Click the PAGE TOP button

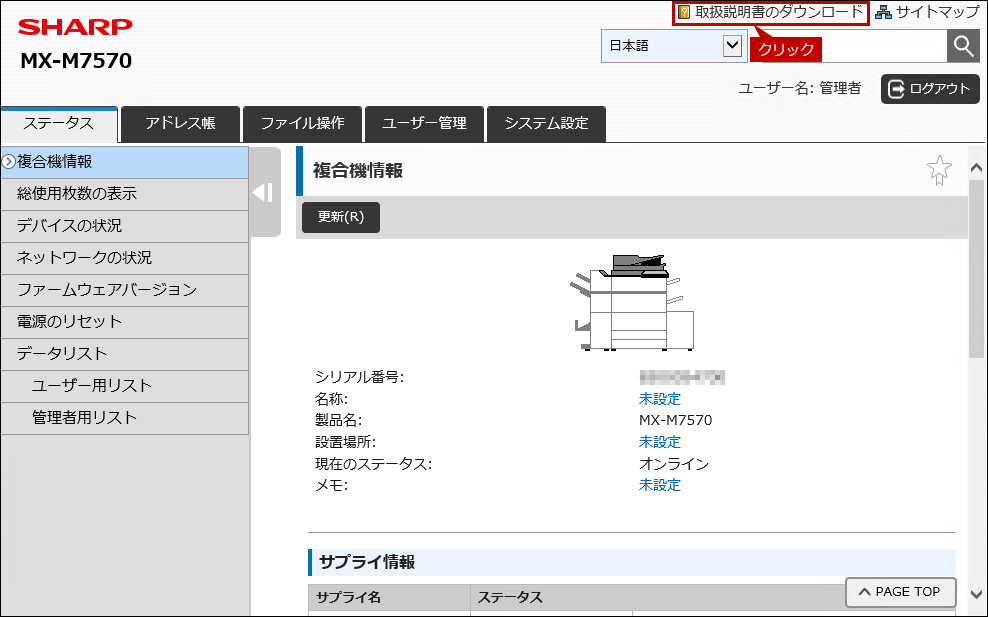click(x=900, y=592)
